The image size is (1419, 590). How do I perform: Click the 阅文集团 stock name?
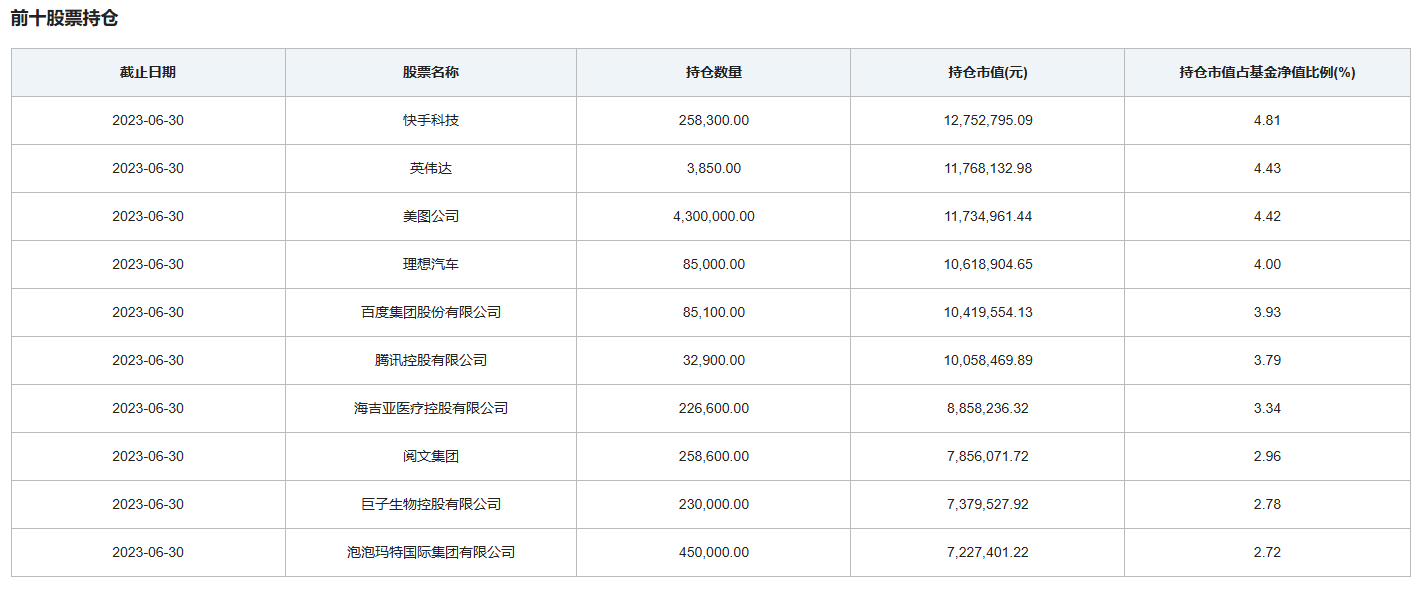[x=431, y=457]
